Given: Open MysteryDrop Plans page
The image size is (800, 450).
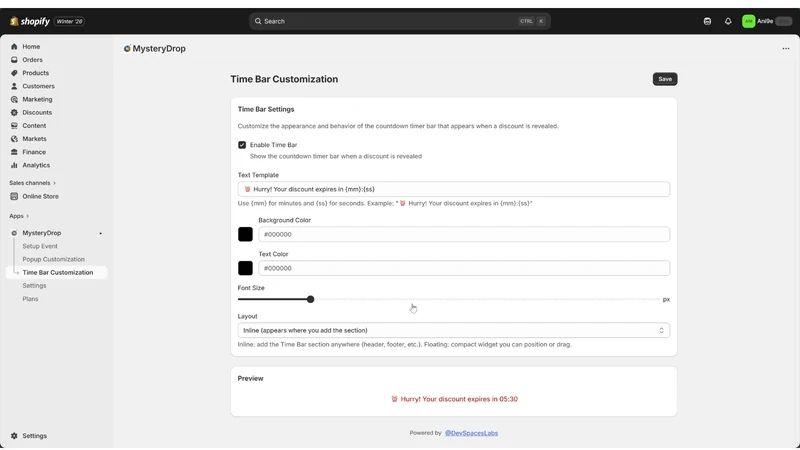Looking at the screenshot, I should click(x=30, y=299).
